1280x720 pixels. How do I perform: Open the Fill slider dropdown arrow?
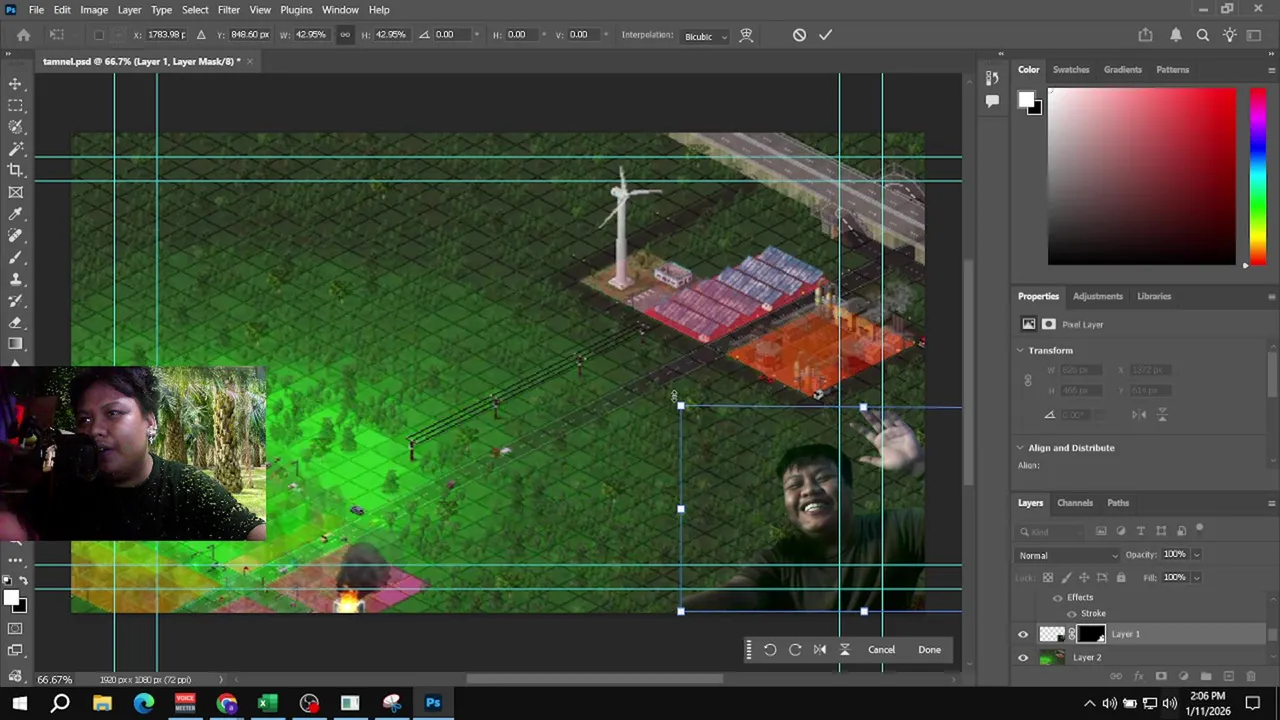[x=1196, y=578]
